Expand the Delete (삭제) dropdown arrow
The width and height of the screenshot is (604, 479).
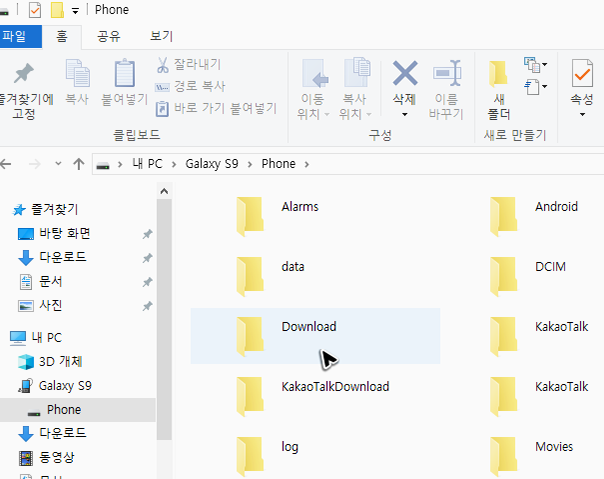pyautogui.click(x=404, y=114)
